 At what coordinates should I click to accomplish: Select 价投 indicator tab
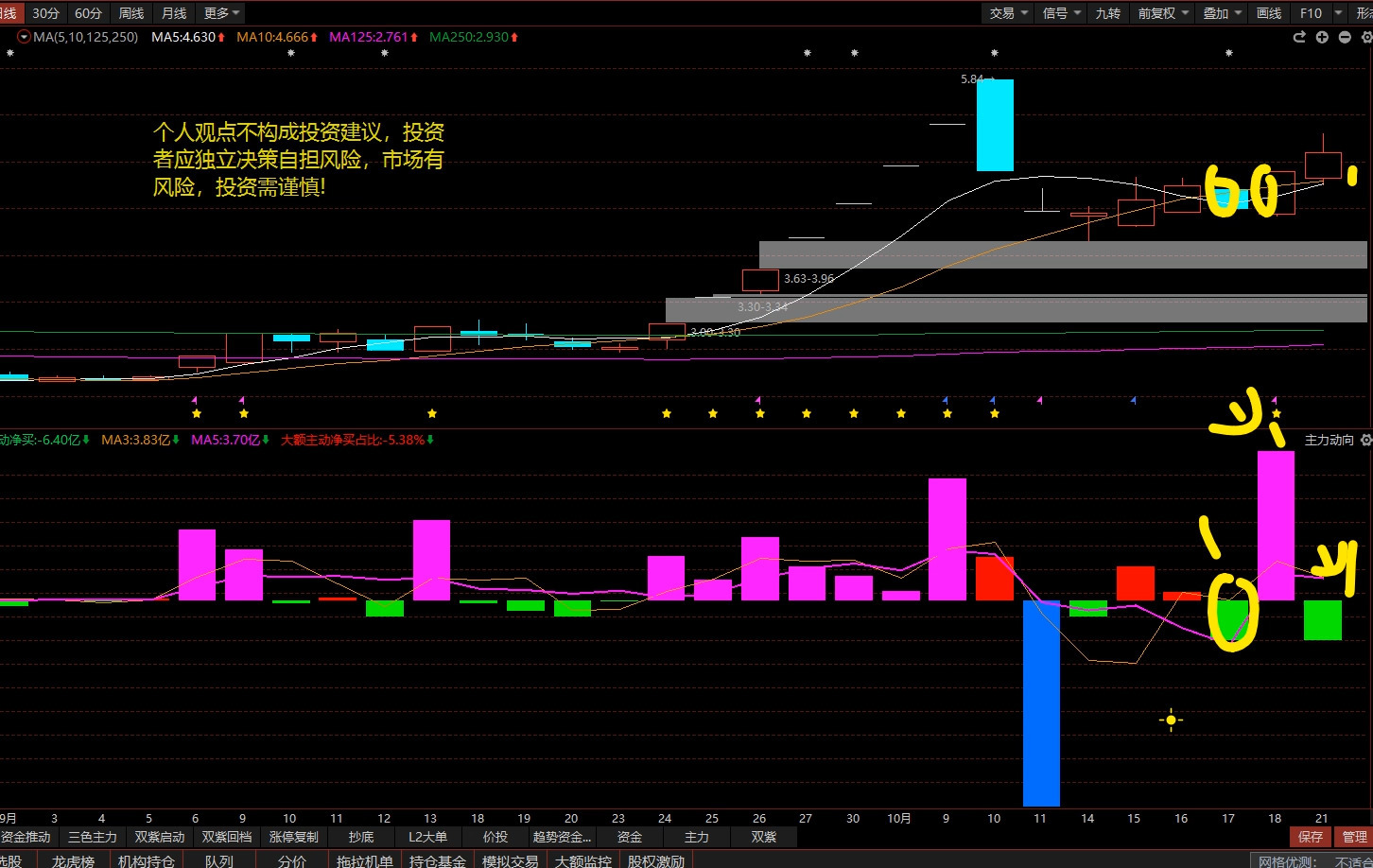(x=495, y=837)
